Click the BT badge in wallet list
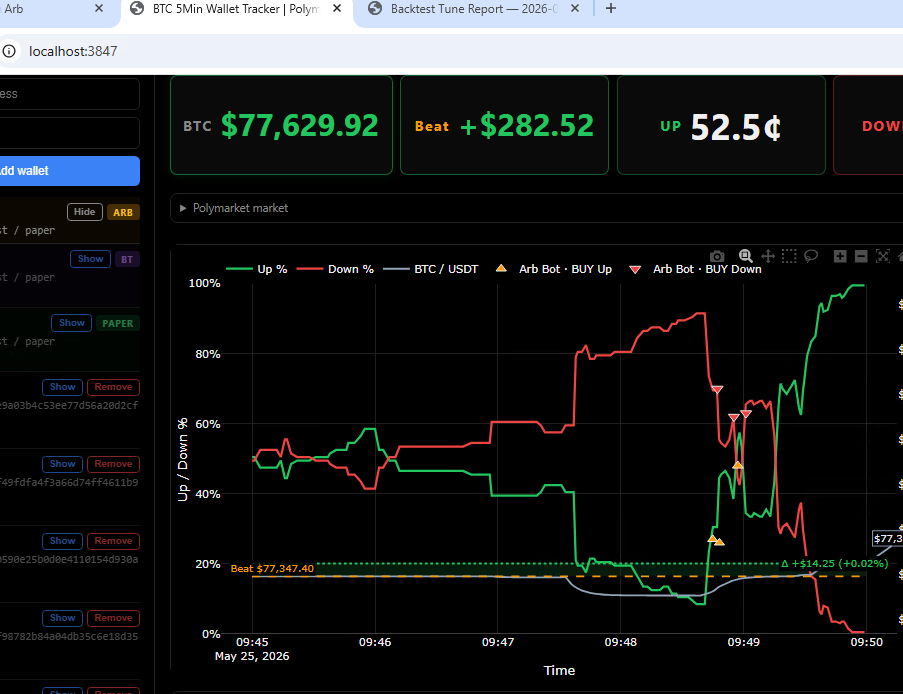This screenshot has width=903, height=694. [127, 260]
